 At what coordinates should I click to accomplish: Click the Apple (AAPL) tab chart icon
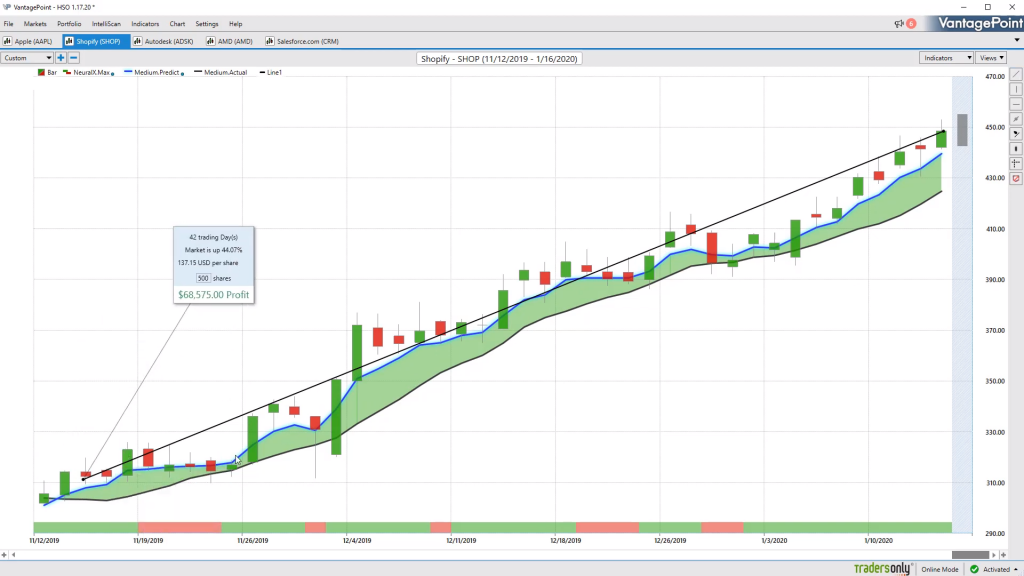(x=8, y=41)
